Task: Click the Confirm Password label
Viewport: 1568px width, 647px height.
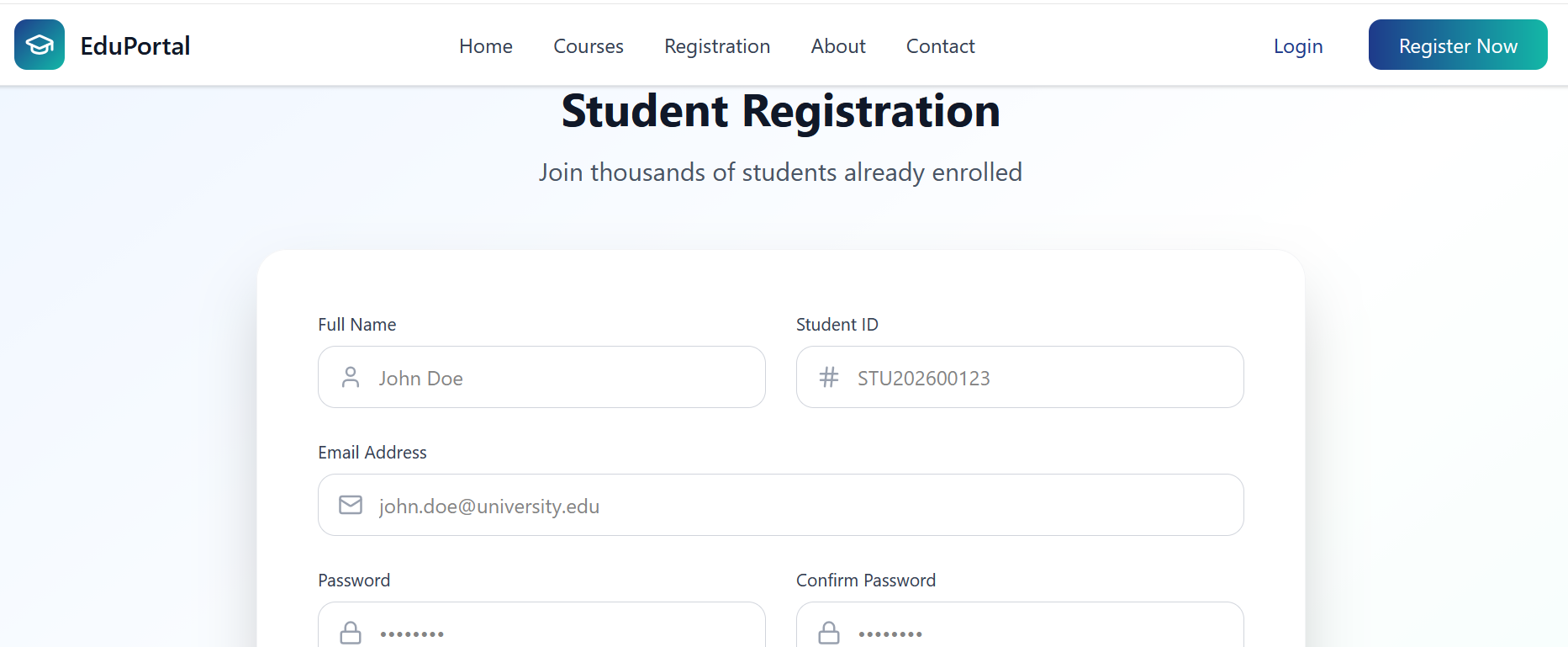Action: [x=866, y=581]
